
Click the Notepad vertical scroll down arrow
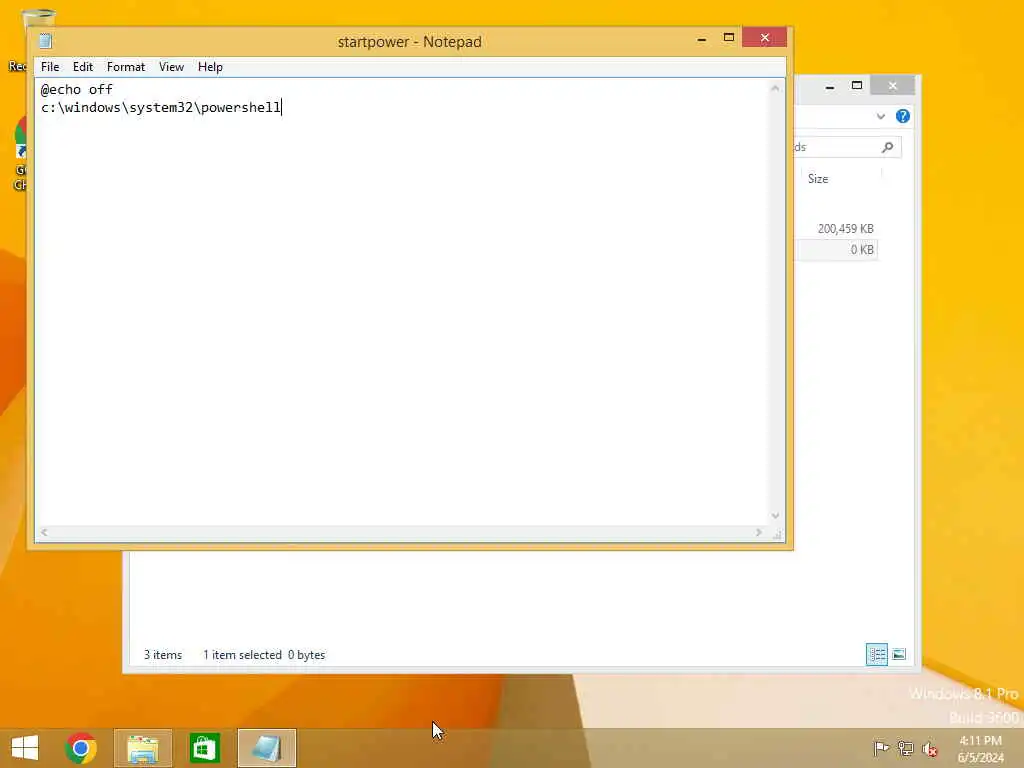tap(775, 515)
